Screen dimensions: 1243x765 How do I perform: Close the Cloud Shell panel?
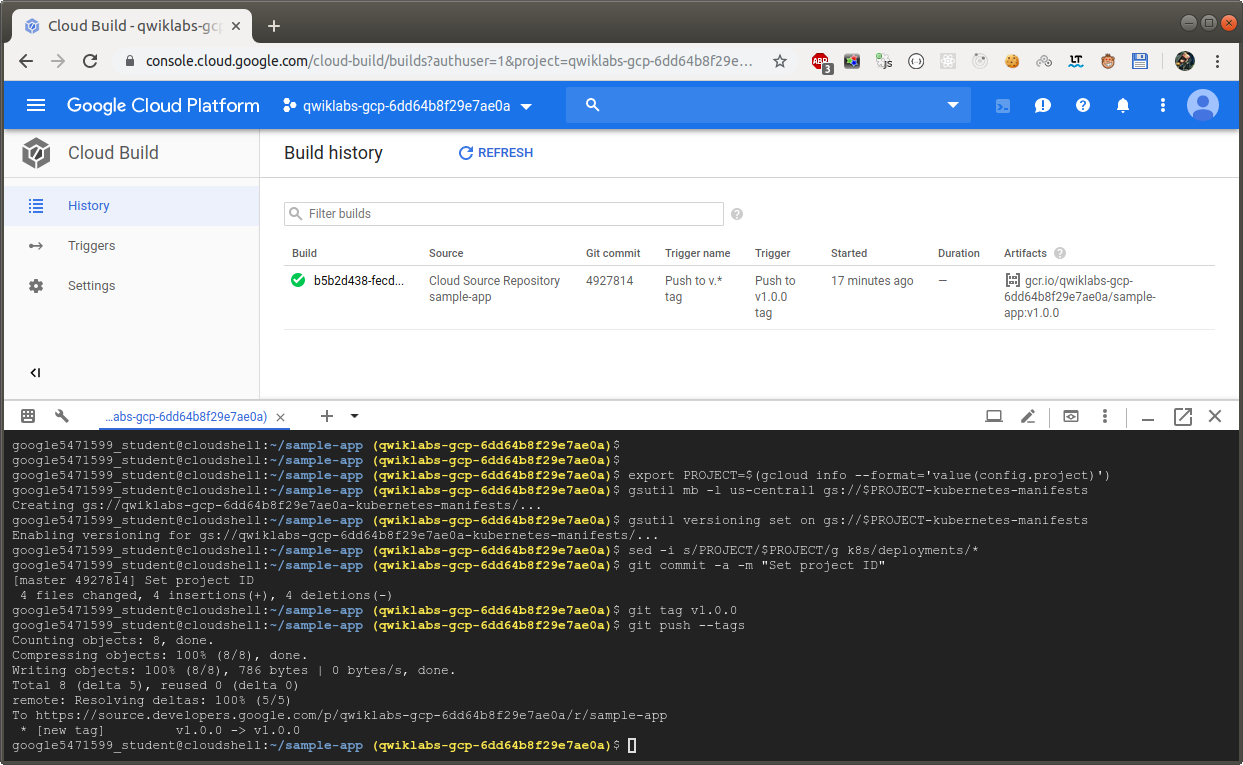point(1215,416)
